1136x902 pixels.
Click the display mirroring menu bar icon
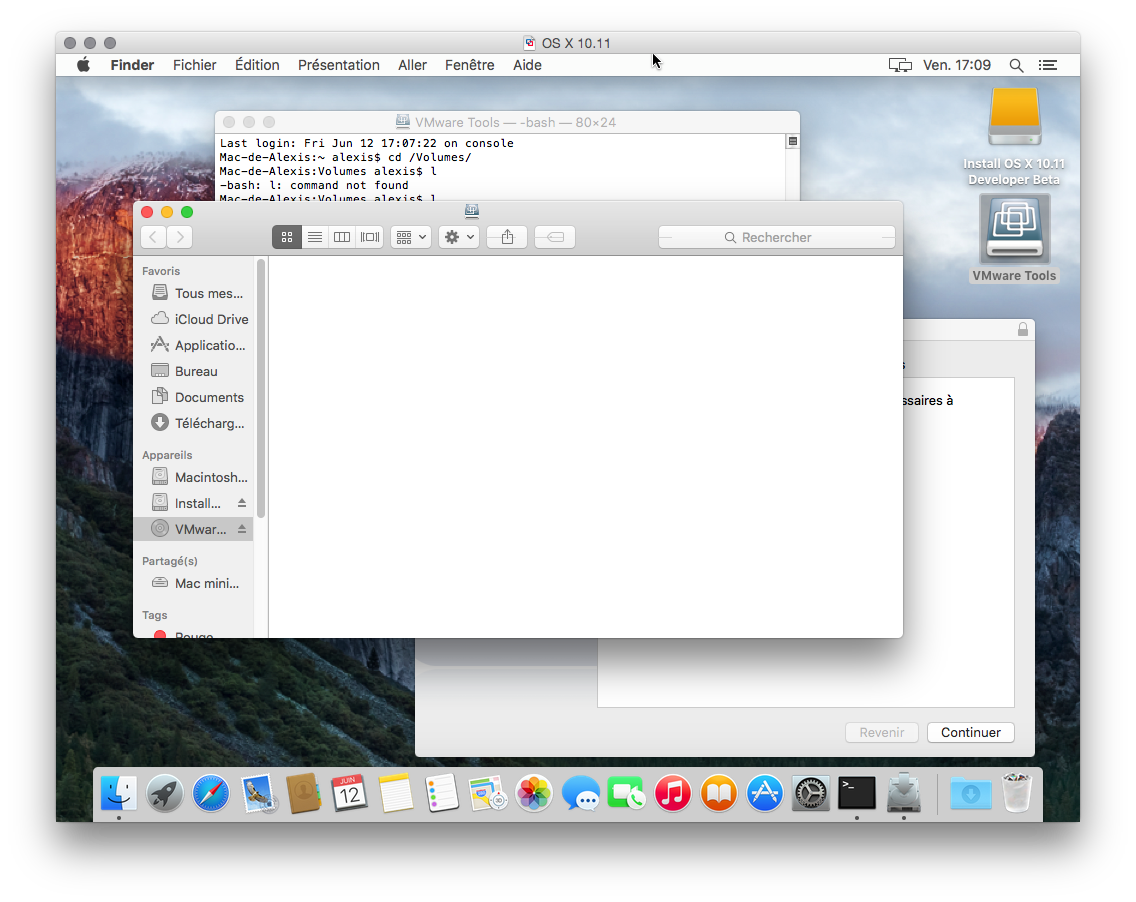click(x=900, y=65)
